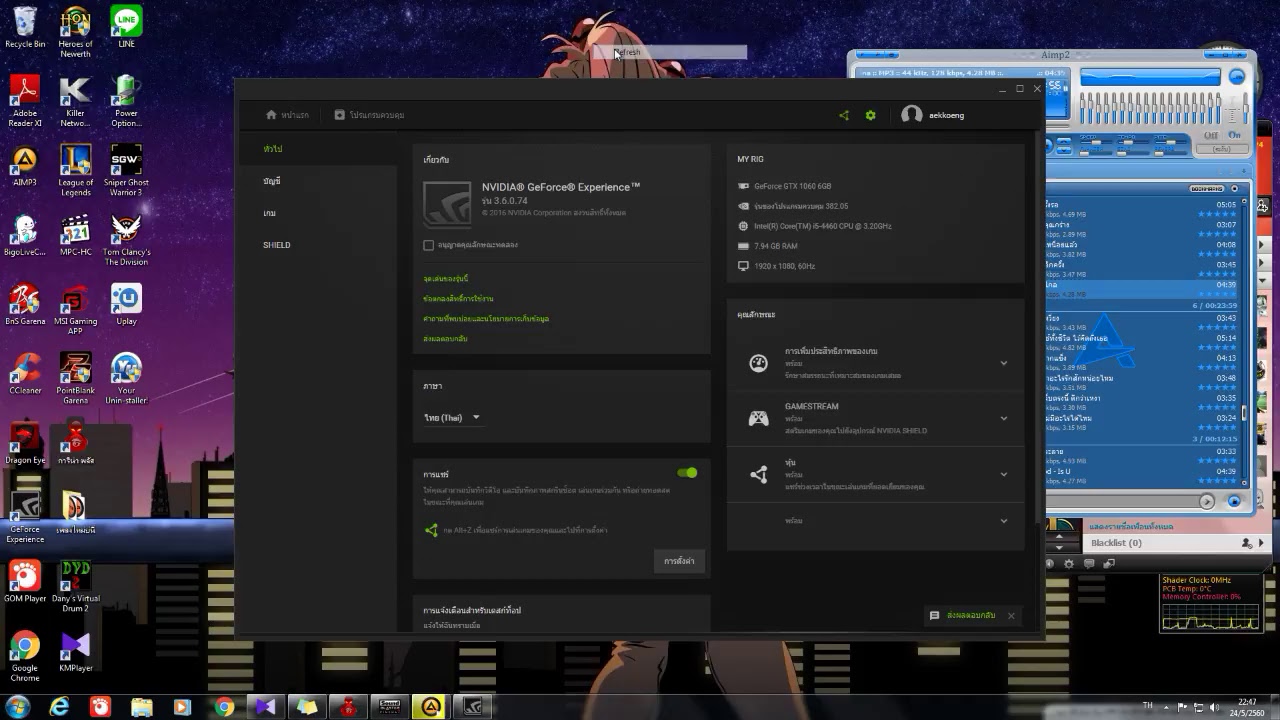Click the Windows Start button
1280x720 pixels.
pos(18,707)
